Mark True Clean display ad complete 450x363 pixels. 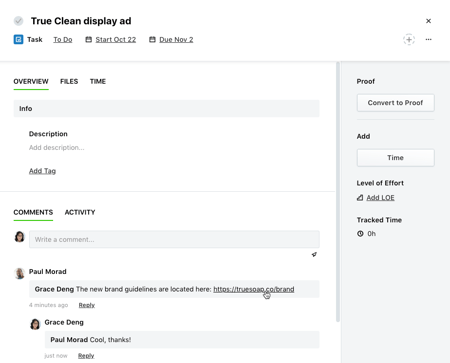coord(18,21)
